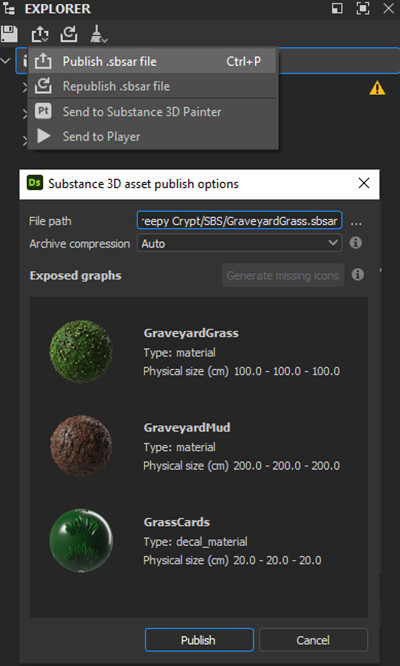400x666 pixels.
Task: Click the Publish button
Action: pyautogui.click(x=199, y=640)
